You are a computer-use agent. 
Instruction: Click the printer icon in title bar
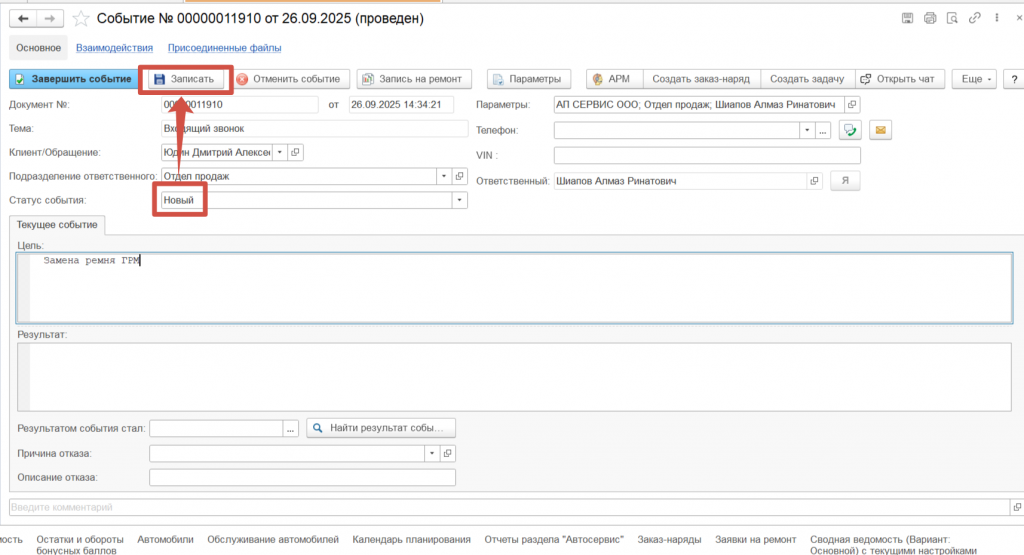click(x=929, y=18)
